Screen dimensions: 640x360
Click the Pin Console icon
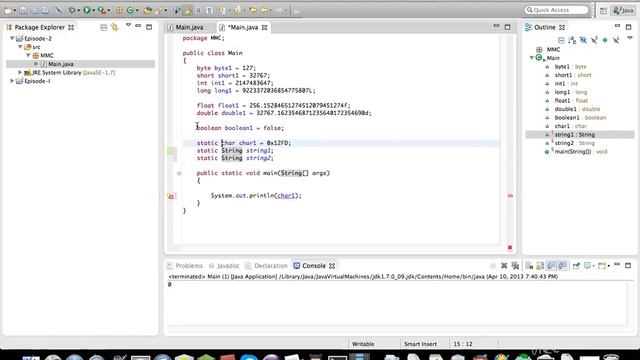click(x=576, y=266)
